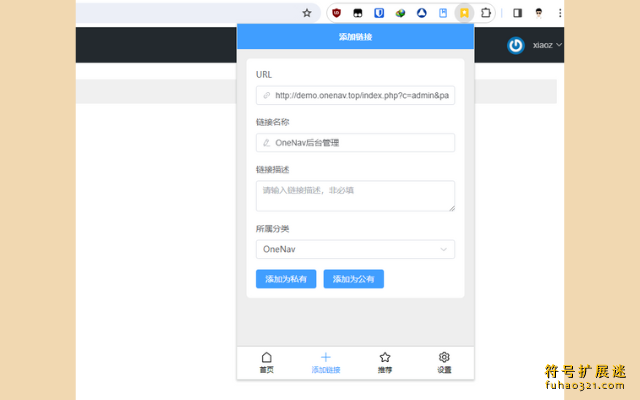The width and height of the screenshot is (640, 400).
Task: Open the blue triangle circle extension
Action: coord(422,13)
